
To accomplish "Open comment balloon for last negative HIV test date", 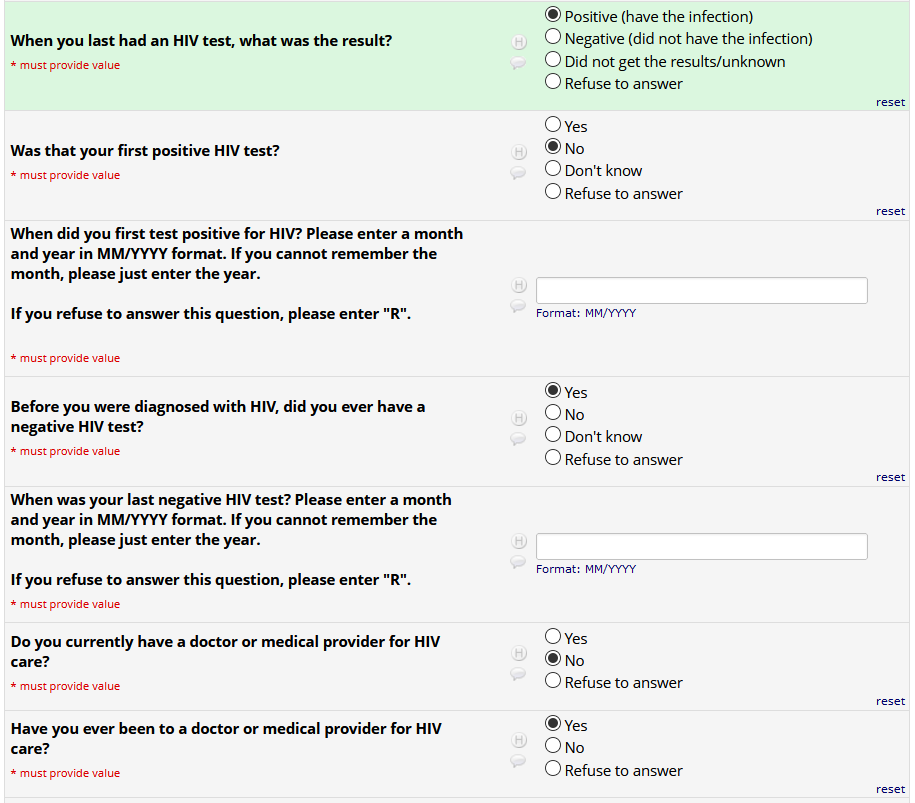I will (518, 562).
